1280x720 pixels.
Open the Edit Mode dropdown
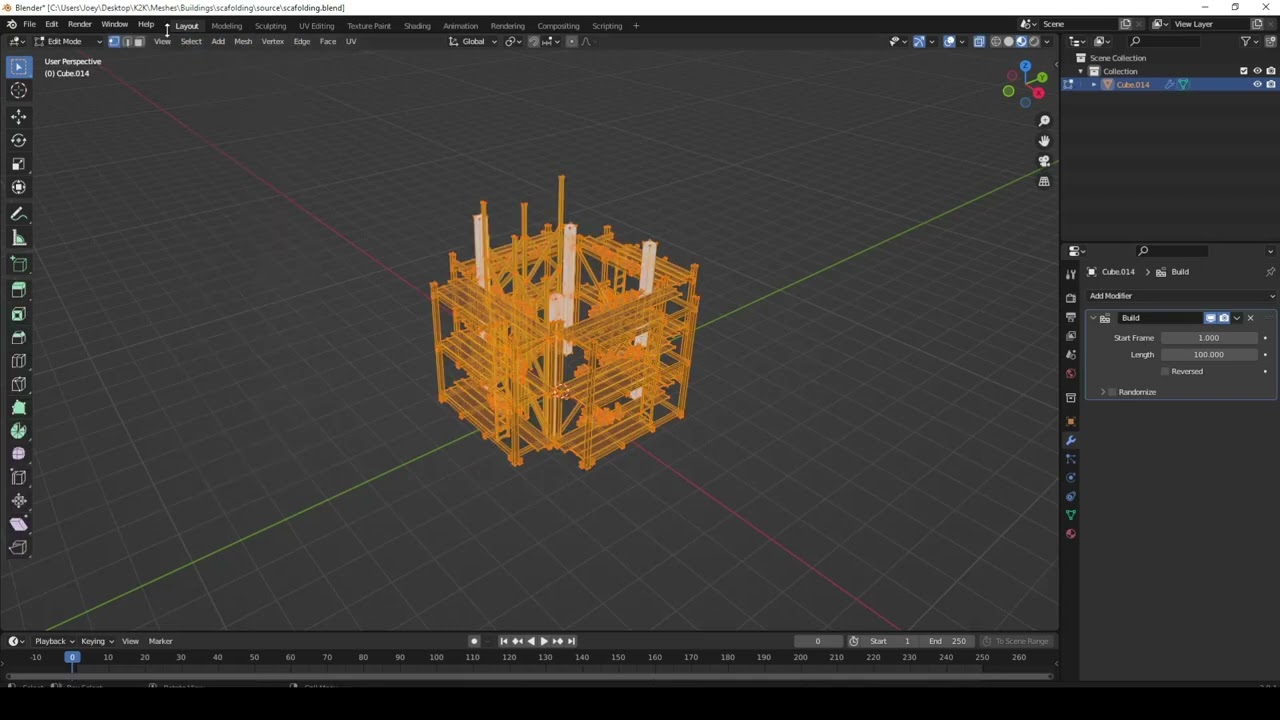pos(68,41)
